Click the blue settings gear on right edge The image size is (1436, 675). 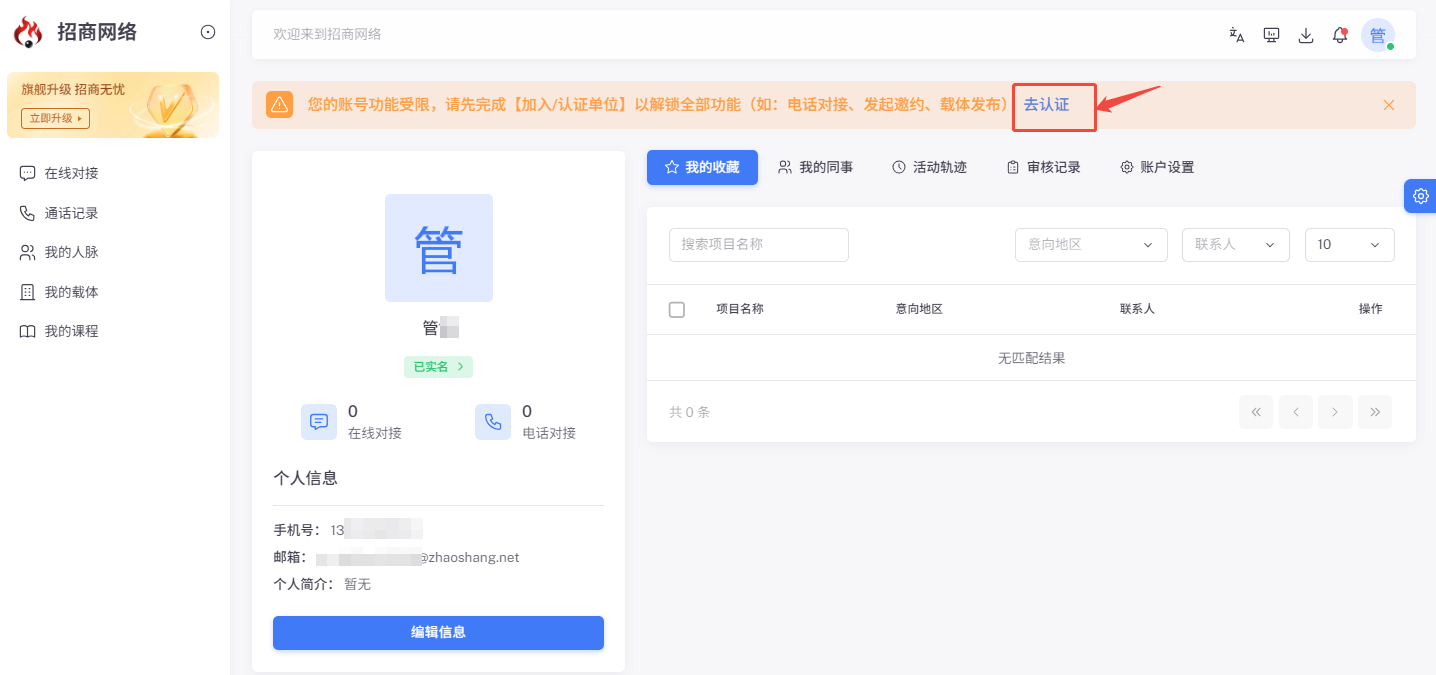tap(1420, 196)
